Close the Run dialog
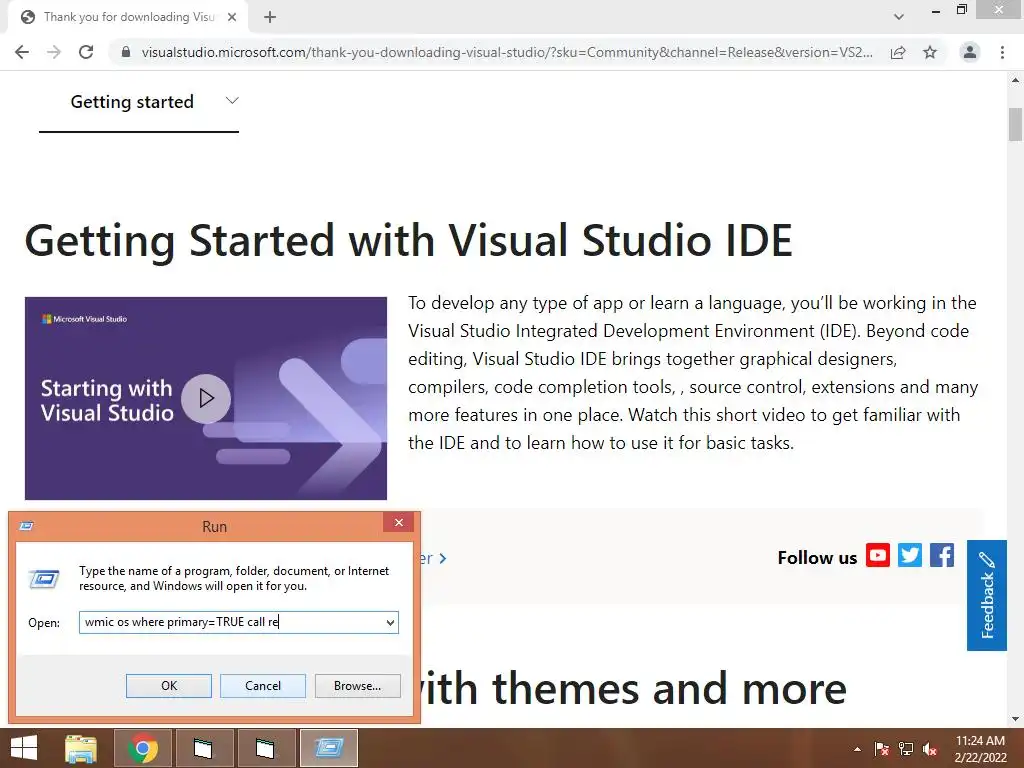The width and height of the screenshot is (1024, 768). click(x=398, y=522)
